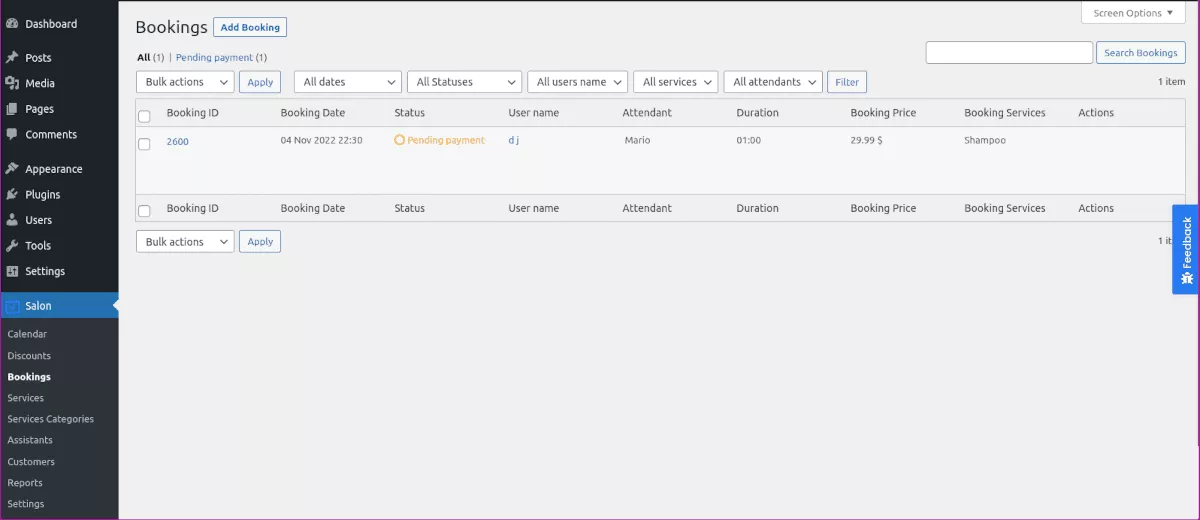
Task: Click the footer Duration column label
Action: pyautogui.click(x=757, y=208)
